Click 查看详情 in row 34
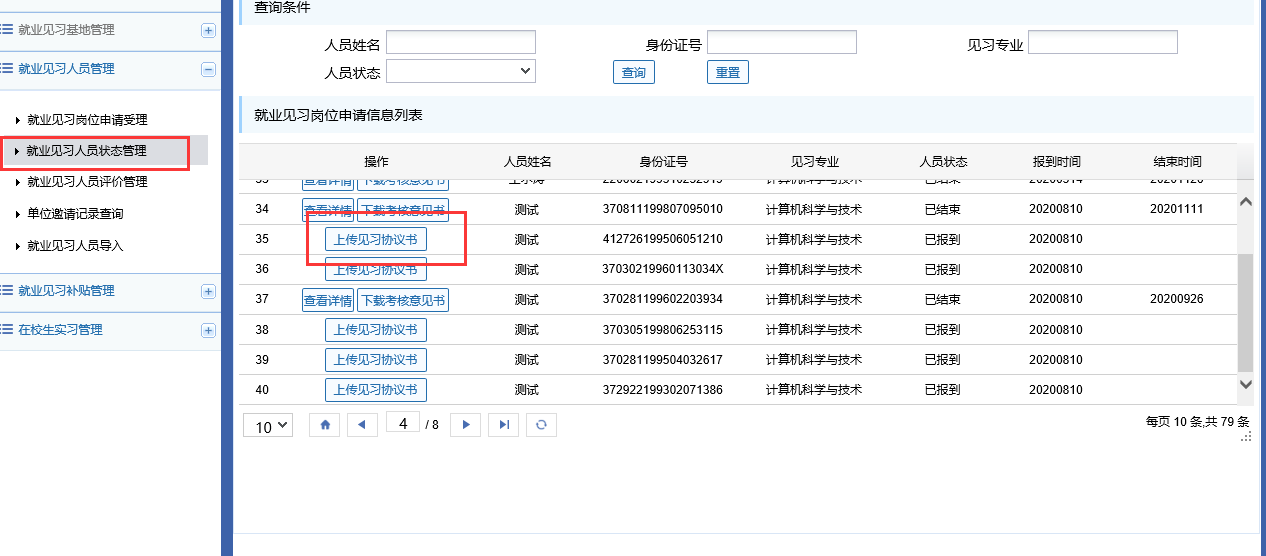 [x=328, y=210]
